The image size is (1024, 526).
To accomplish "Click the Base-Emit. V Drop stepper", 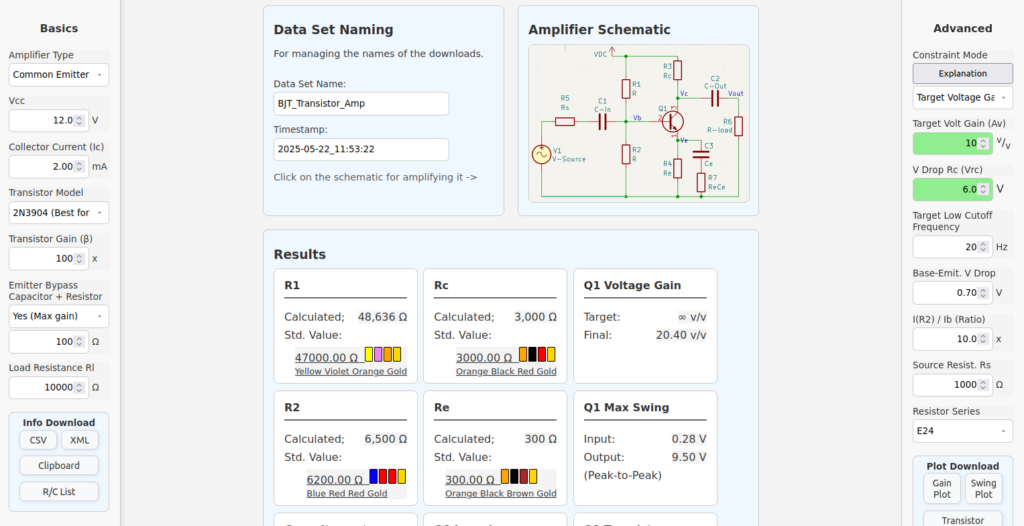I will click(x=983, y=293).
